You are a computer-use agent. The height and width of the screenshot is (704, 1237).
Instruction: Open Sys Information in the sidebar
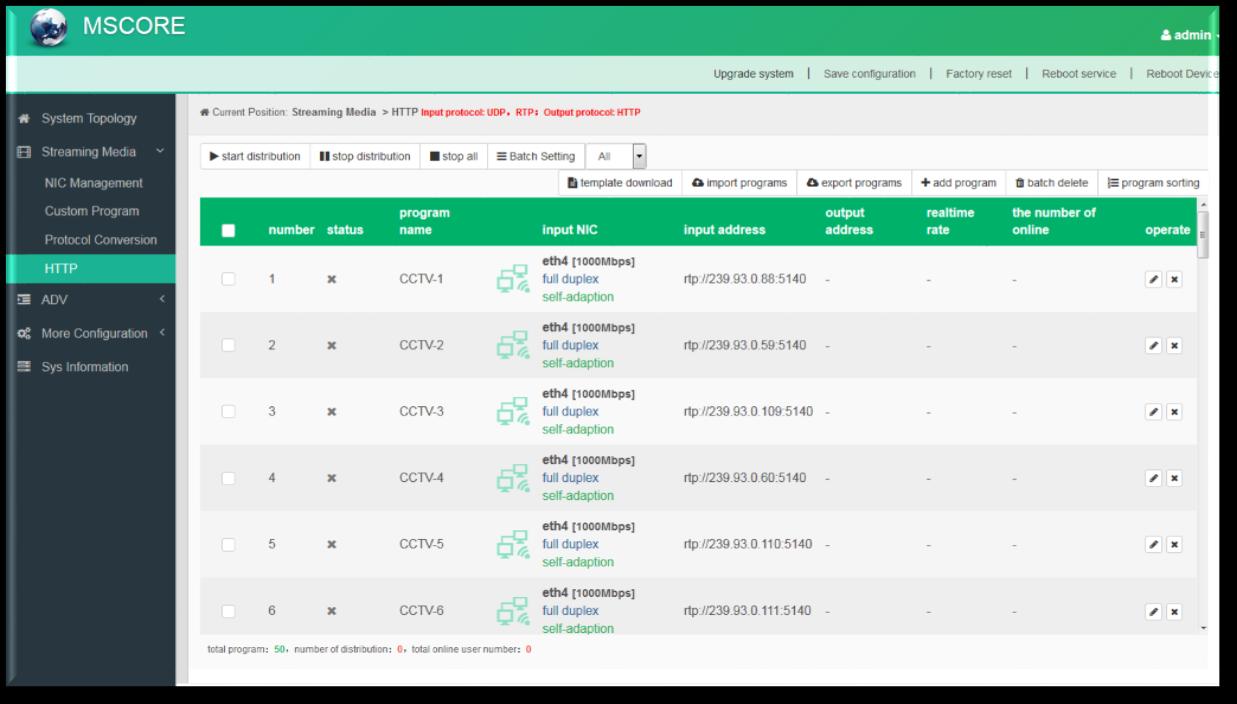87,366
